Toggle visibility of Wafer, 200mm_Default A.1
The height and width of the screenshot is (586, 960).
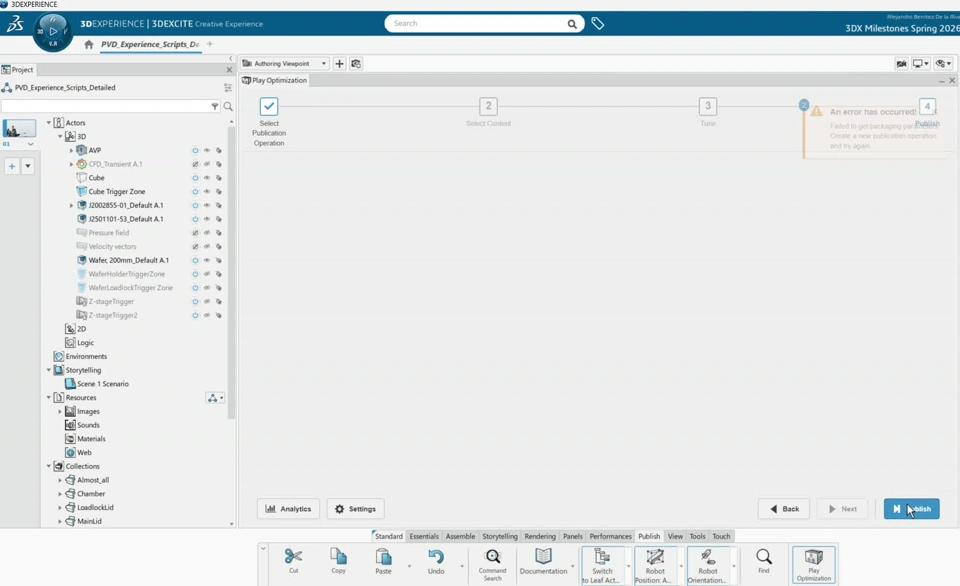pyautogui.click(x=207, y=260)
